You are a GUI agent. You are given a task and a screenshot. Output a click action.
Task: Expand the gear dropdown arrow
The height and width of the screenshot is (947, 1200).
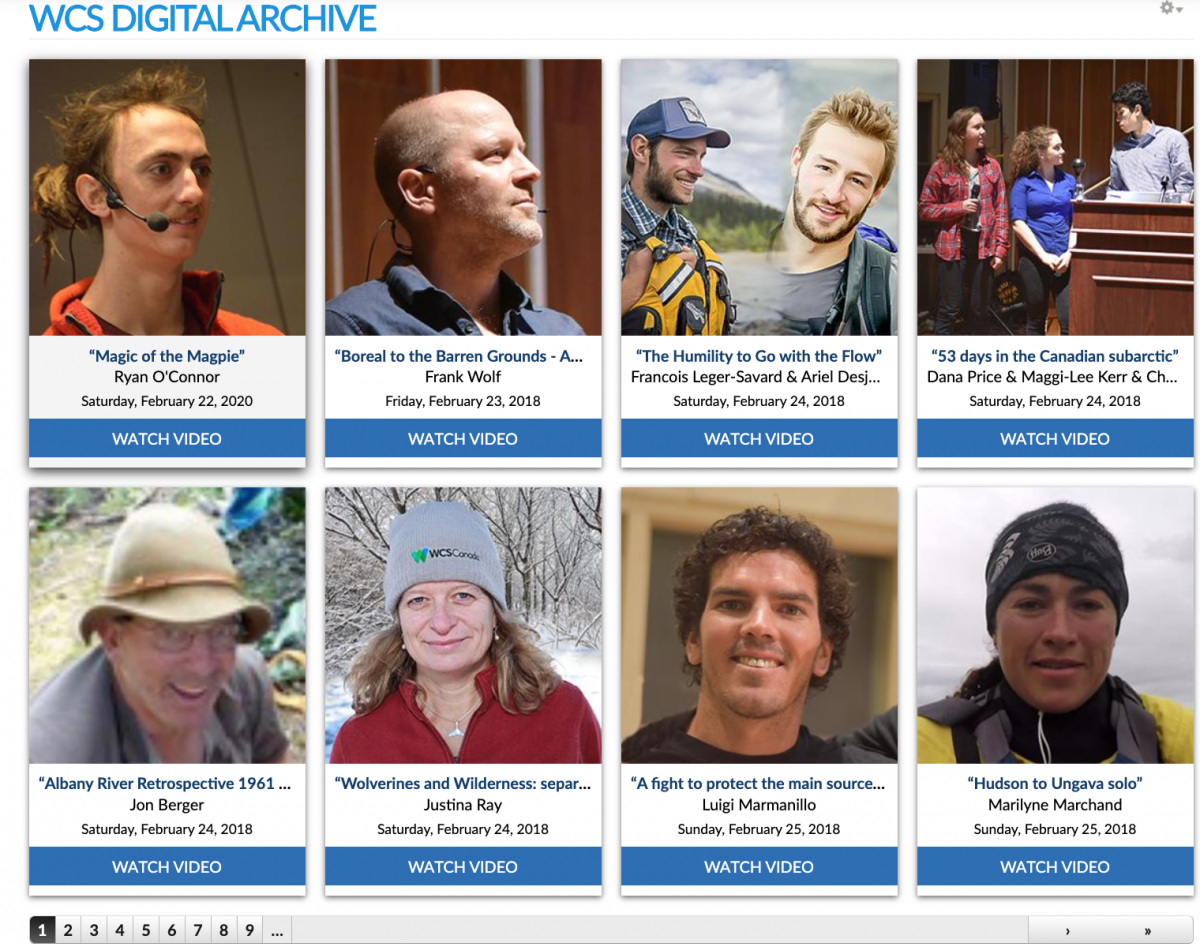tap(1179, 9)
